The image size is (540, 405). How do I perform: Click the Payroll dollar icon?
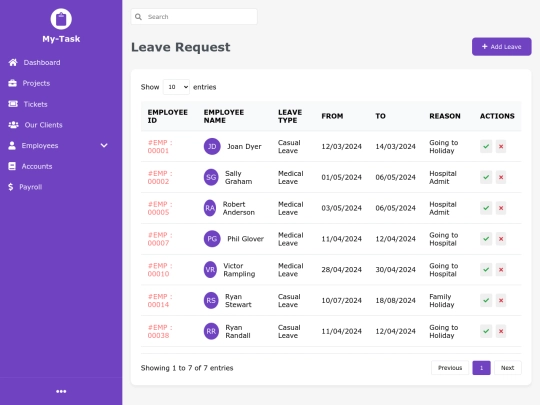pyautogui.click(x=11, y=187)
